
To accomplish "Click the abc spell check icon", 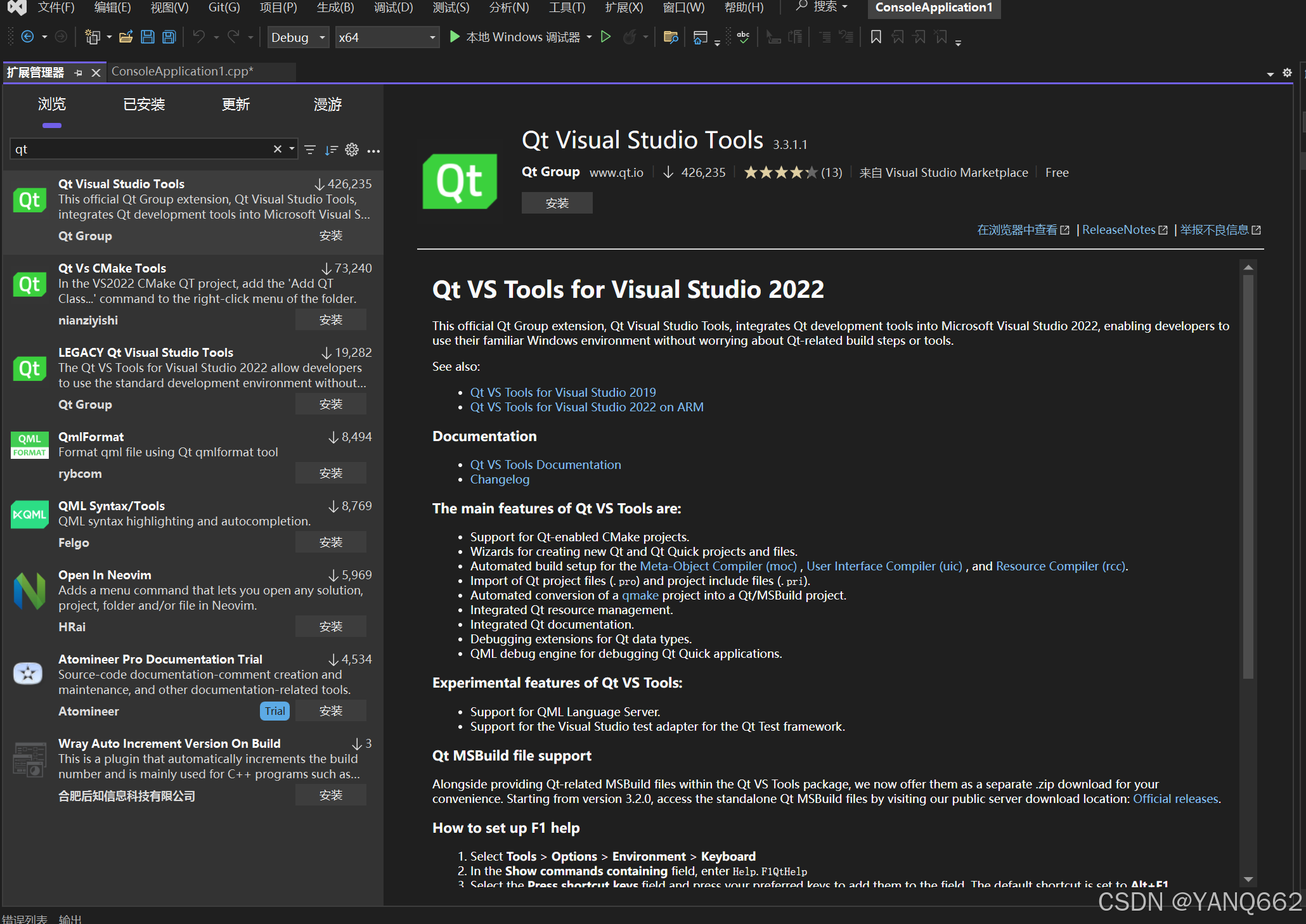I will click(743, 37).
